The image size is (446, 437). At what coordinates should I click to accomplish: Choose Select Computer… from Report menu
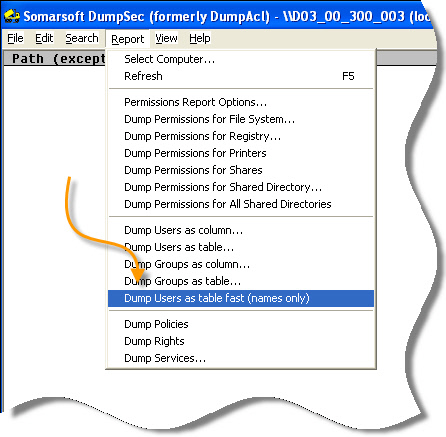(x=241, y=59)
